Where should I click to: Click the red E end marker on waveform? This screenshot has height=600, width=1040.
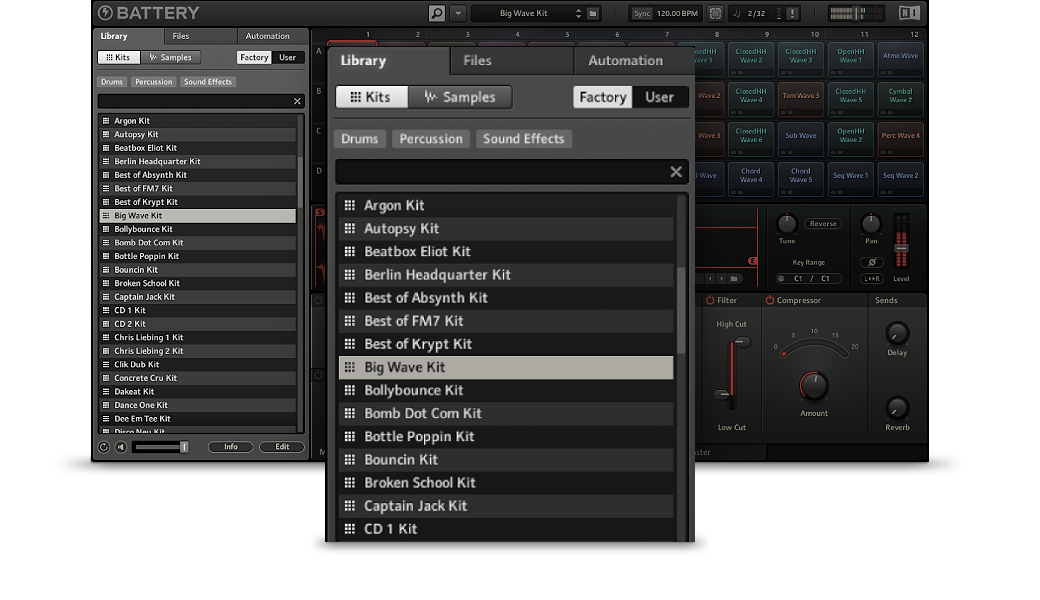tap(753, 261)
